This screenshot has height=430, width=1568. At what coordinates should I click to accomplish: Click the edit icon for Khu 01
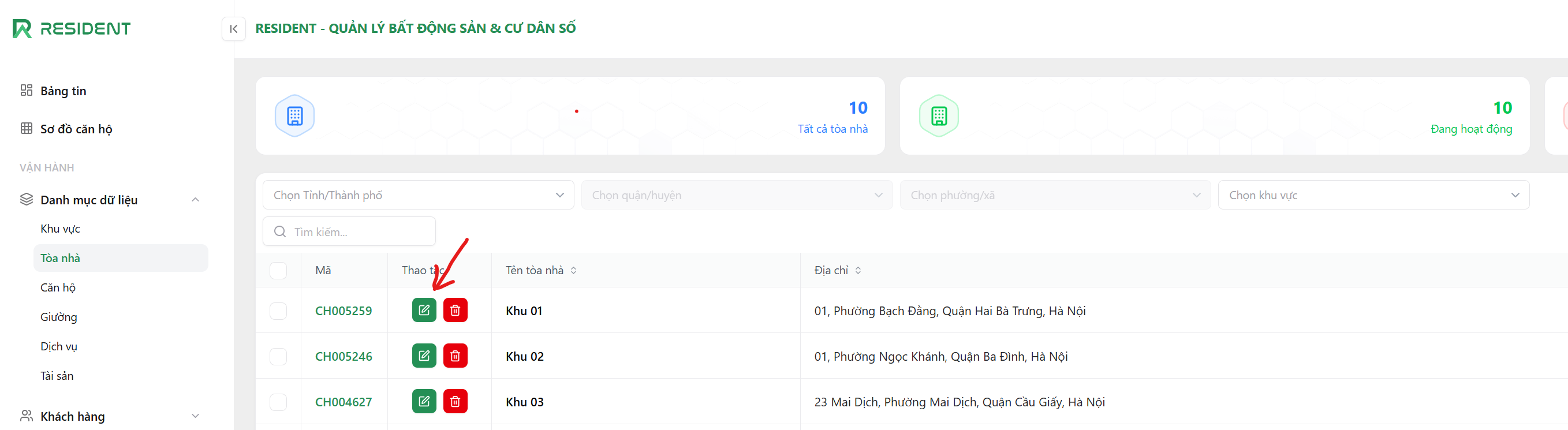(x=424, y=310)
